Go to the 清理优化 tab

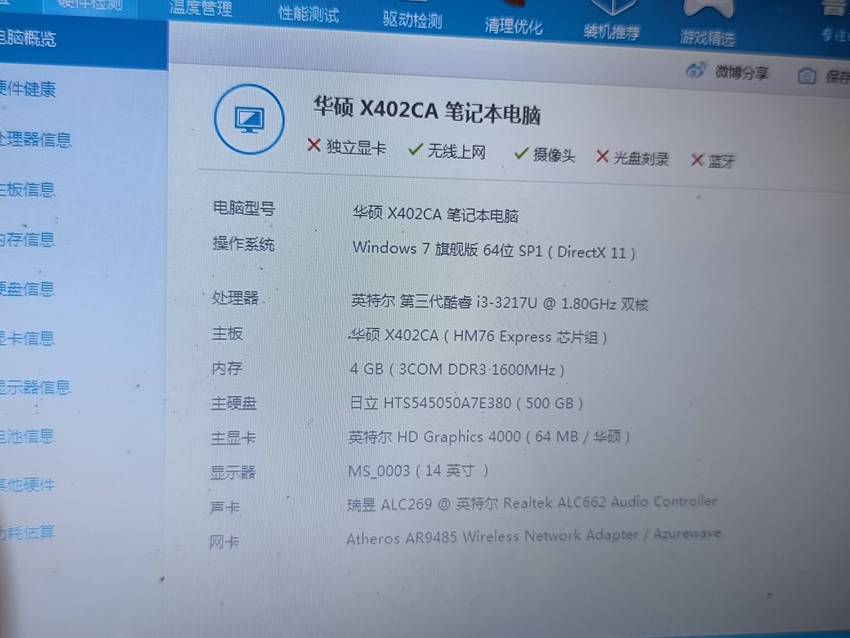[513, 26]
